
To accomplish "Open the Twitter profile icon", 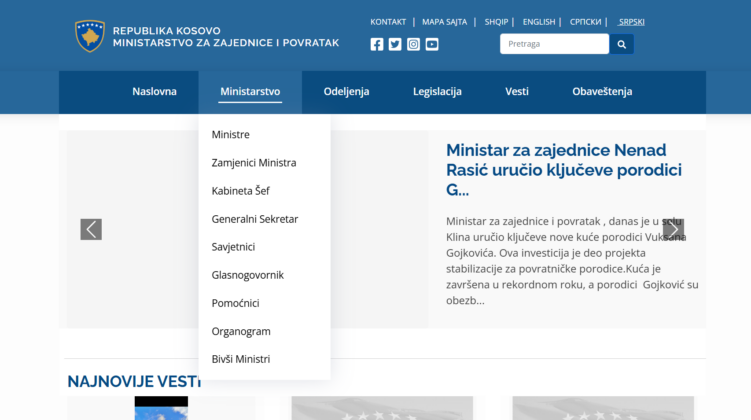I will (395, 45).
